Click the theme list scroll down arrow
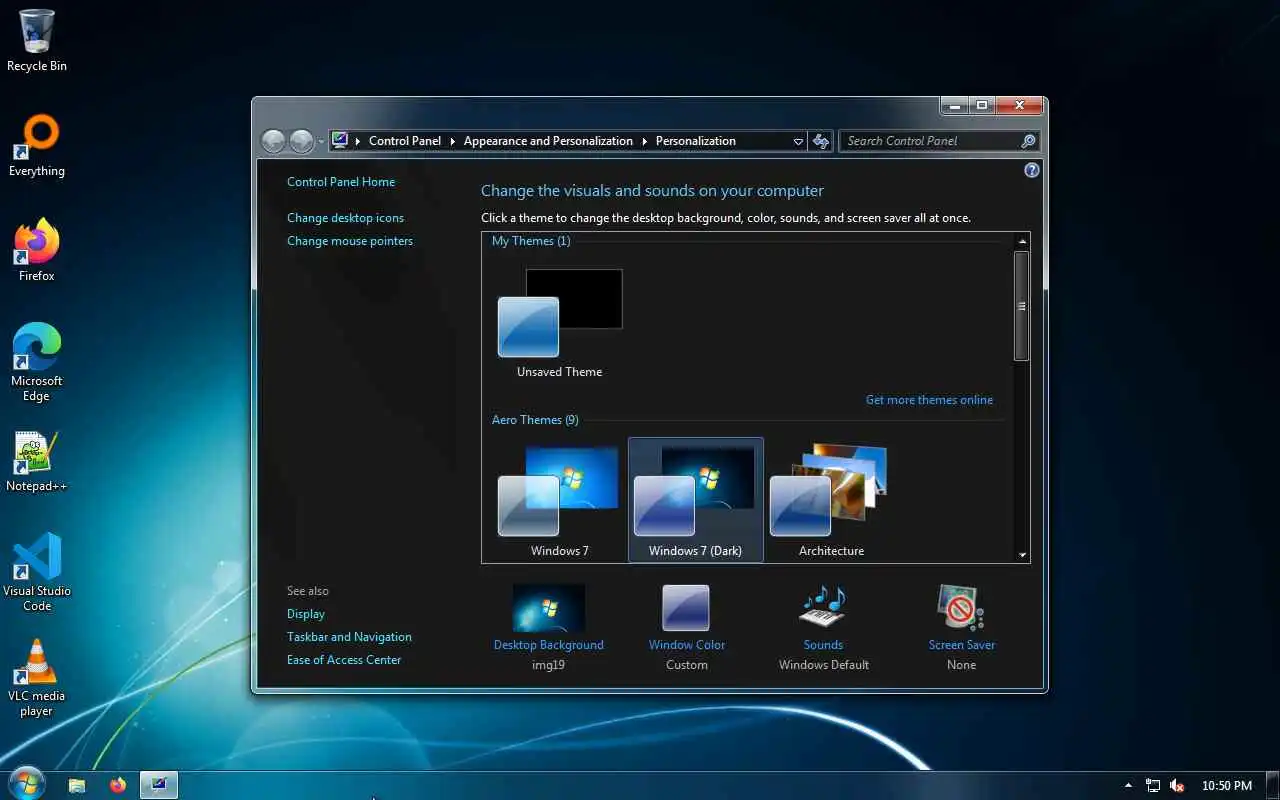The width and height of the screenshot is (1280, 800). pyautogui.click(x=1022, y=555)
